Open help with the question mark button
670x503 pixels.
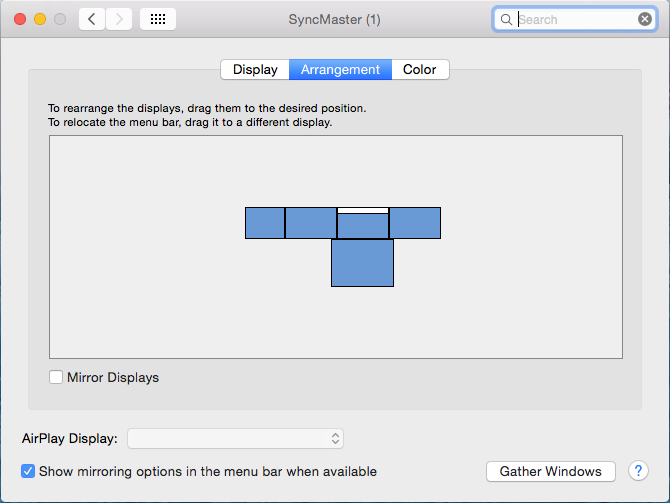[x=637, y=471]
